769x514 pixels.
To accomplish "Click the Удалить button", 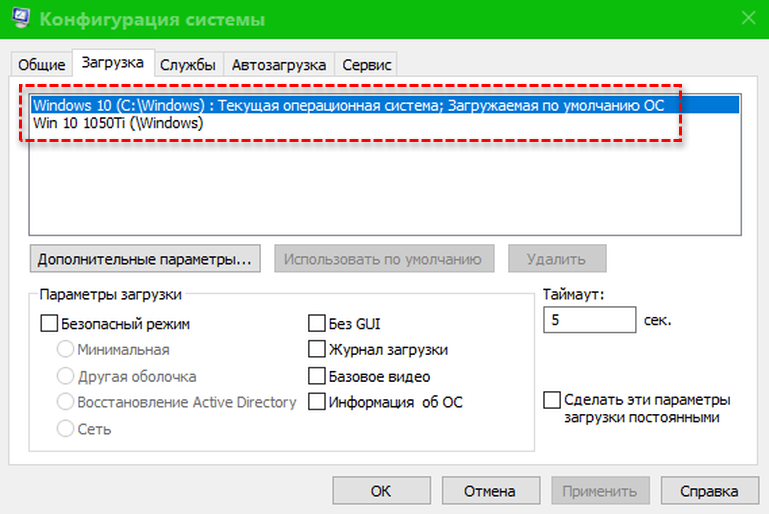I will pos(557,259).
